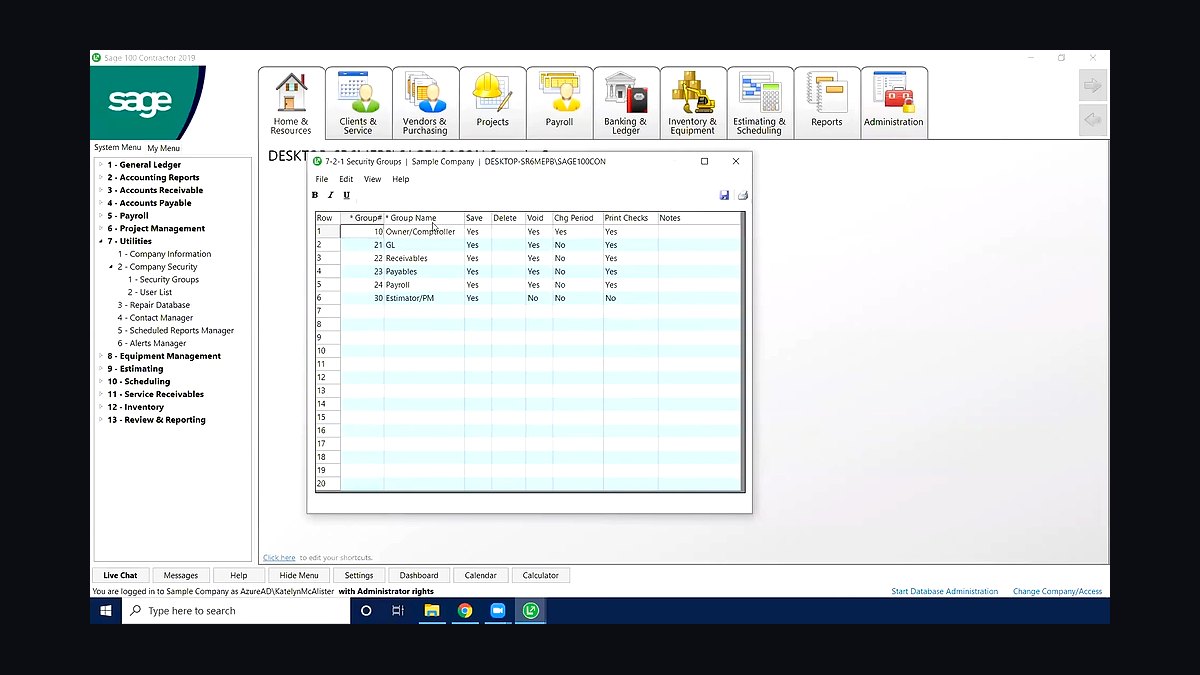Click the Print Checks column header
This screenshot has width=1200, height=675.
coord(630,218)
